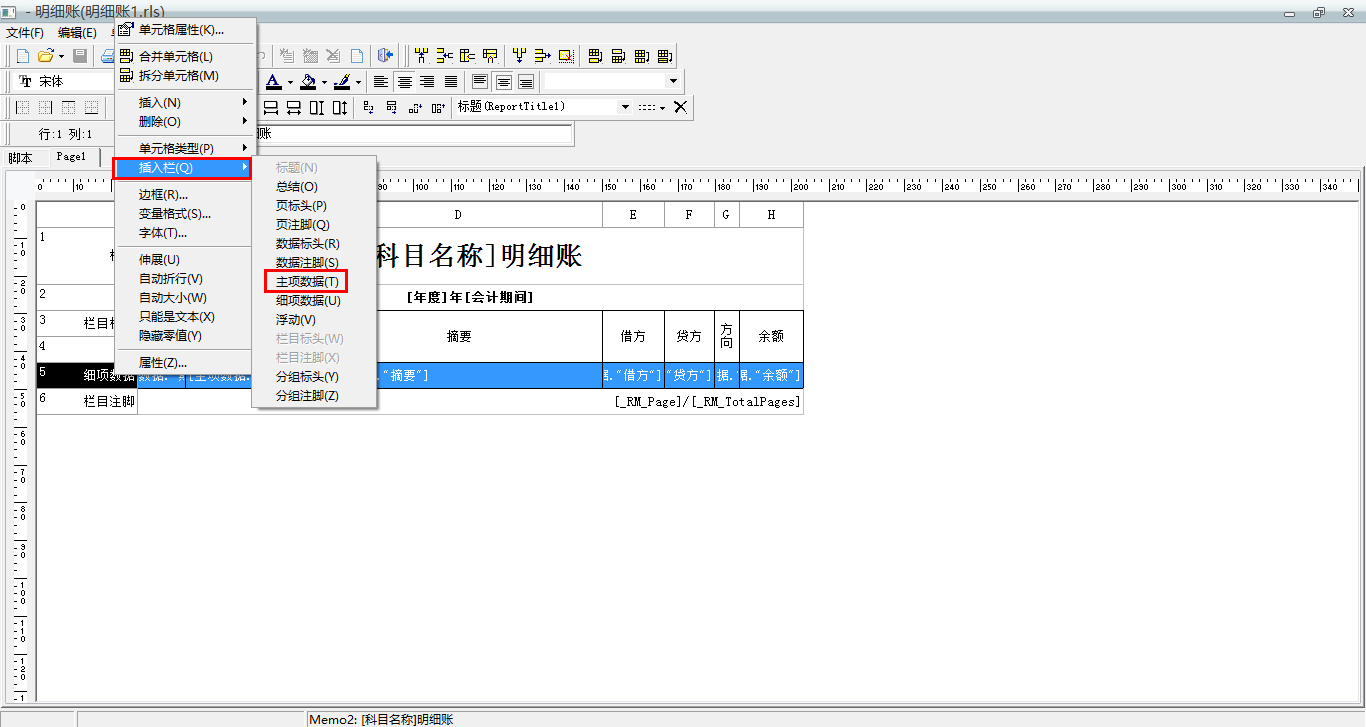Open the 标题(ReportTitle1) band dropdown
Screen dimensions: 1366x727
(x=625, y=107)
